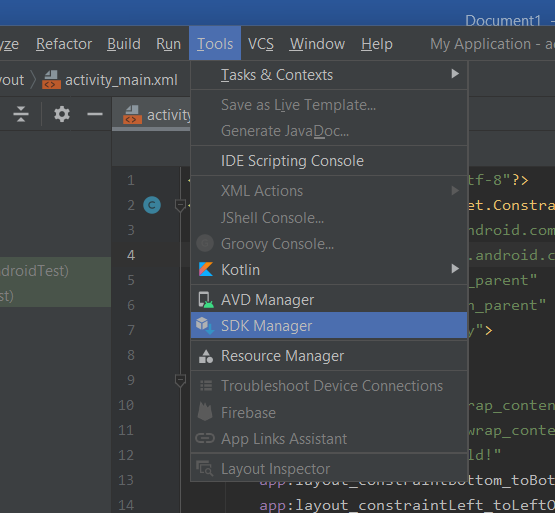Viewport: 555px width, 513px height.
Task: Click the editor tab XML file icon
Action: coord(132,114)
